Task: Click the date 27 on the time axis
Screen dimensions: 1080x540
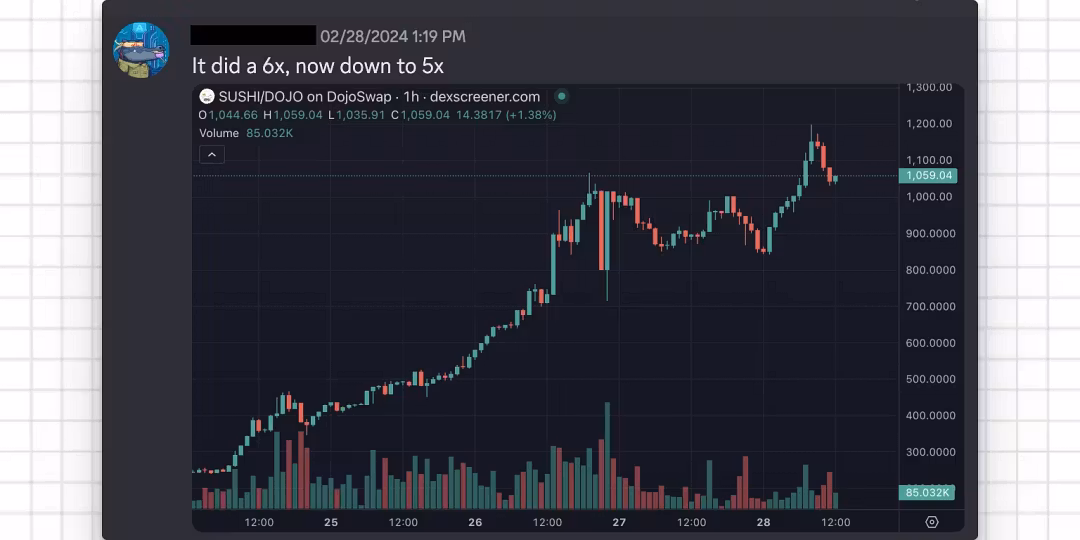Action: point(619,522)
